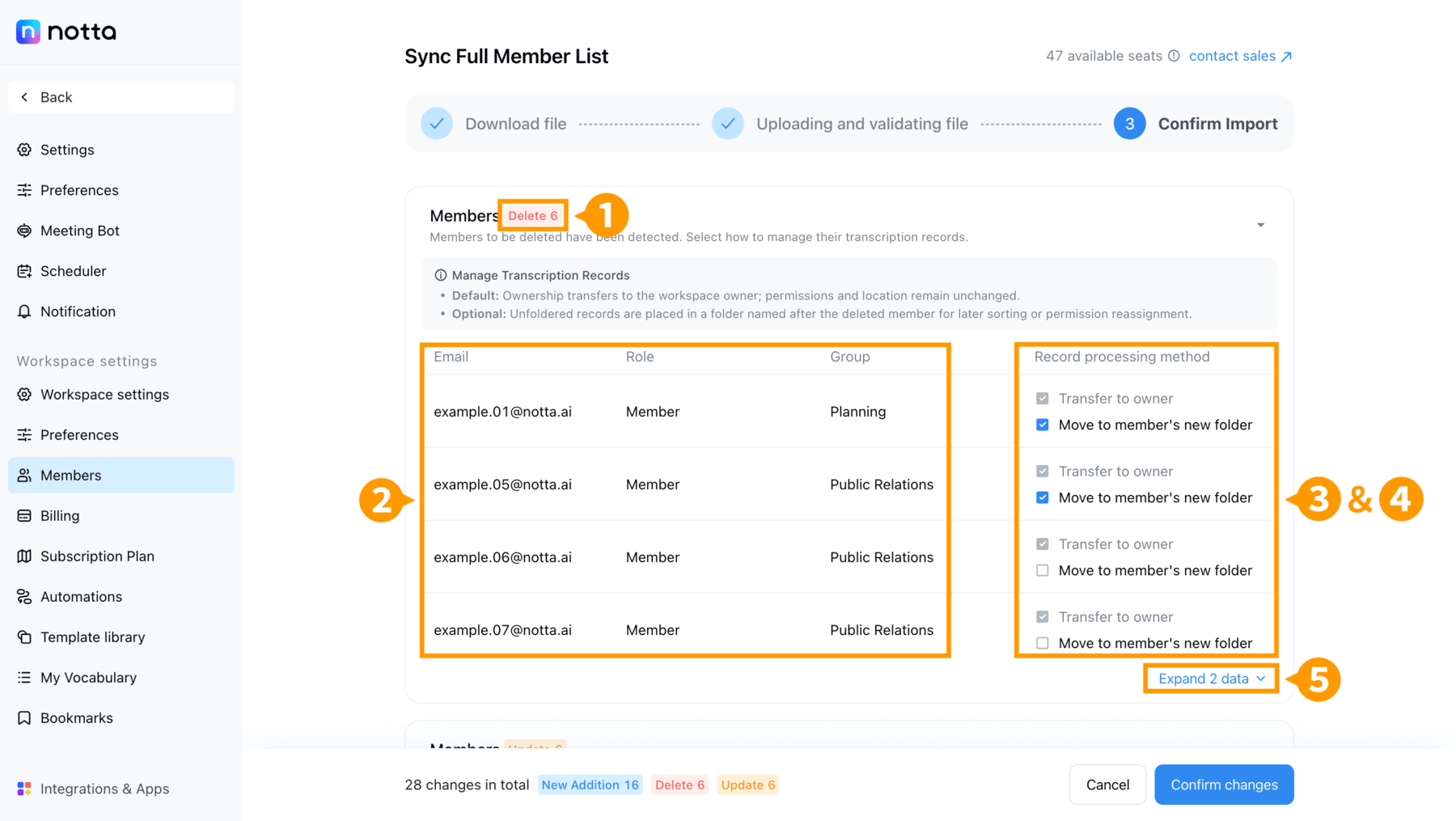Open Settings via its gear icon

24,150
